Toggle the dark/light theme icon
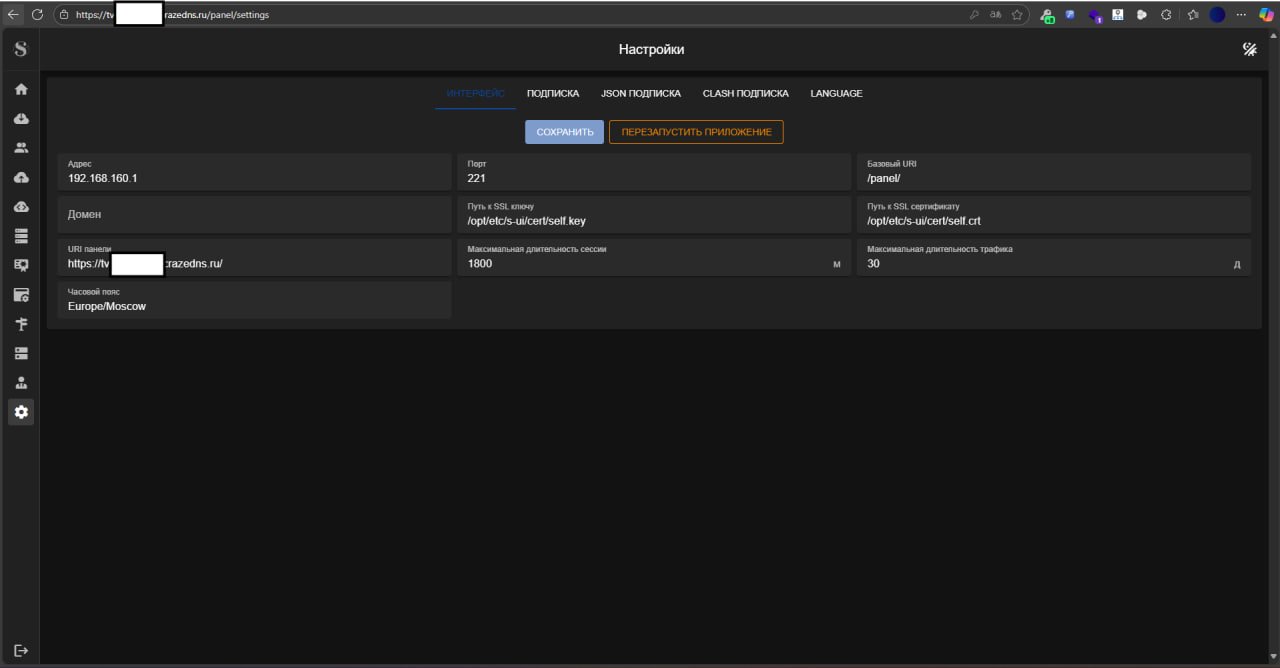The image size is (1280, 668). tap(1249, 49)
